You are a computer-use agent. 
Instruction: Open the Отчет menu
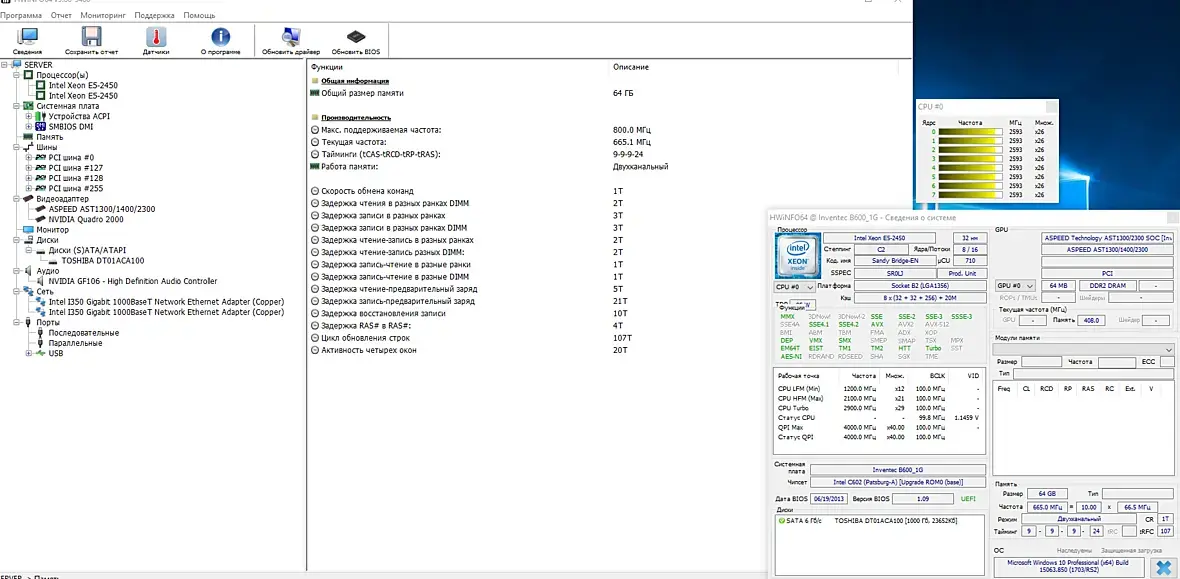pyautogui.click(x=61, y=15)
